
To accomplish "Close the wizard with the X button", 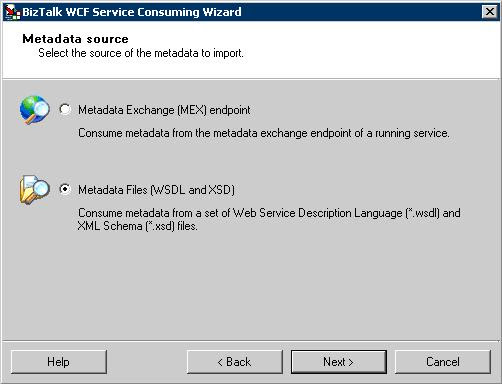I will 490,12.
